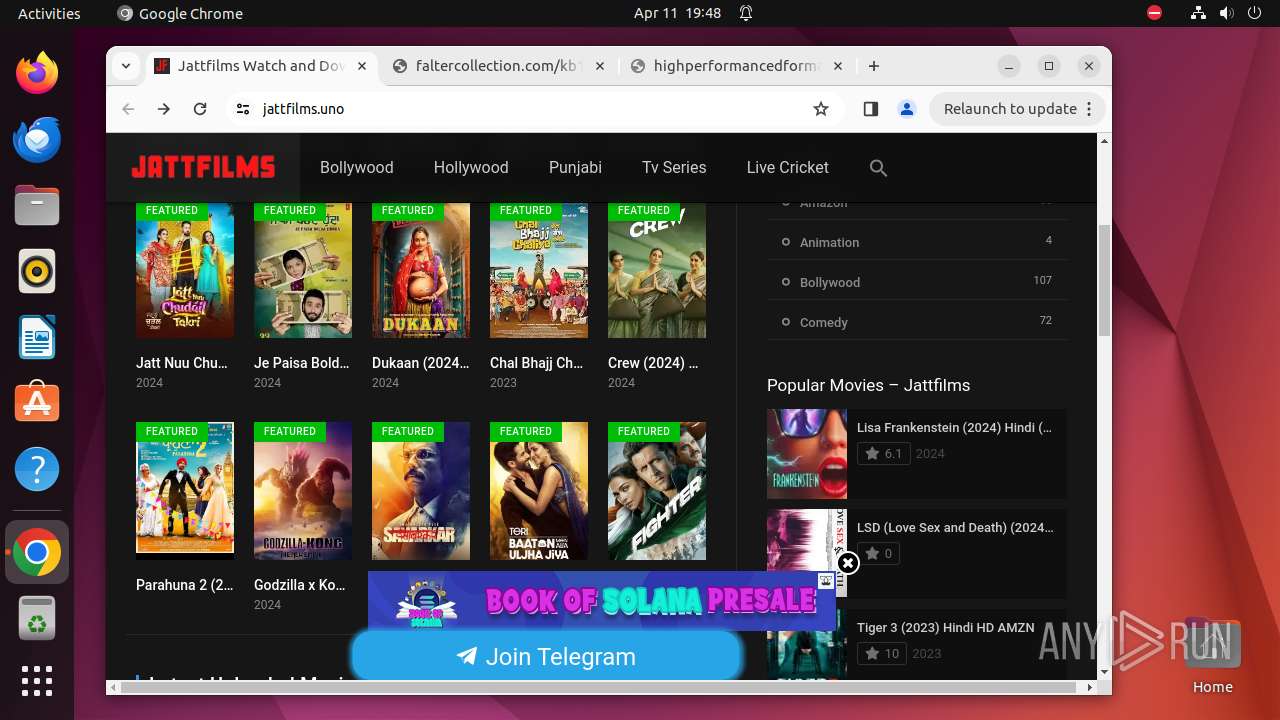Switch to the faltercollection.com tab
The width and height of the screenshot is (1280, 720).
coord(499,66)
